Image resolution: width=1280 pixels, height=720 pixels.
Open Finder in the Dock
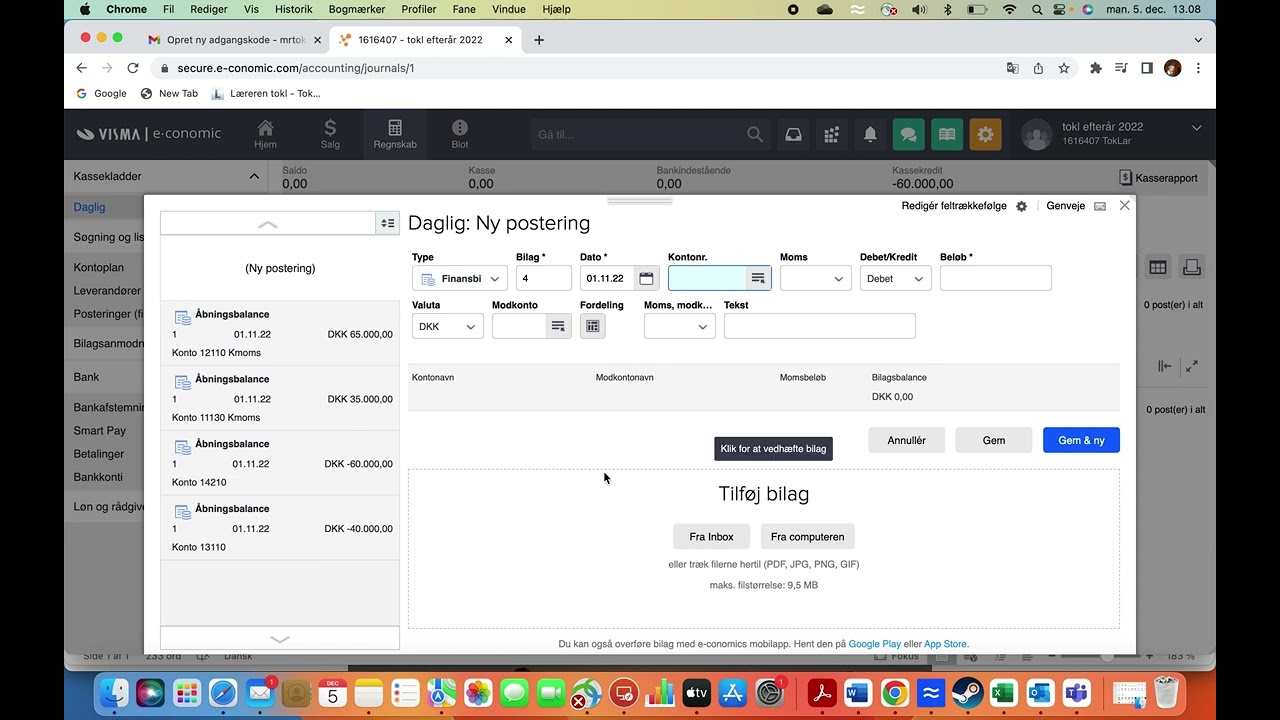114,692
